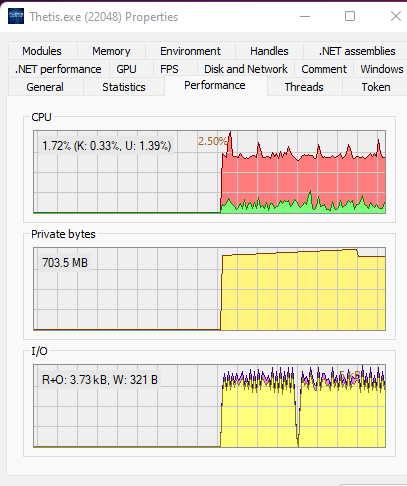Screen dimensions: 407x486
Task: Open the Threads tab
Action: click(304, 87)
